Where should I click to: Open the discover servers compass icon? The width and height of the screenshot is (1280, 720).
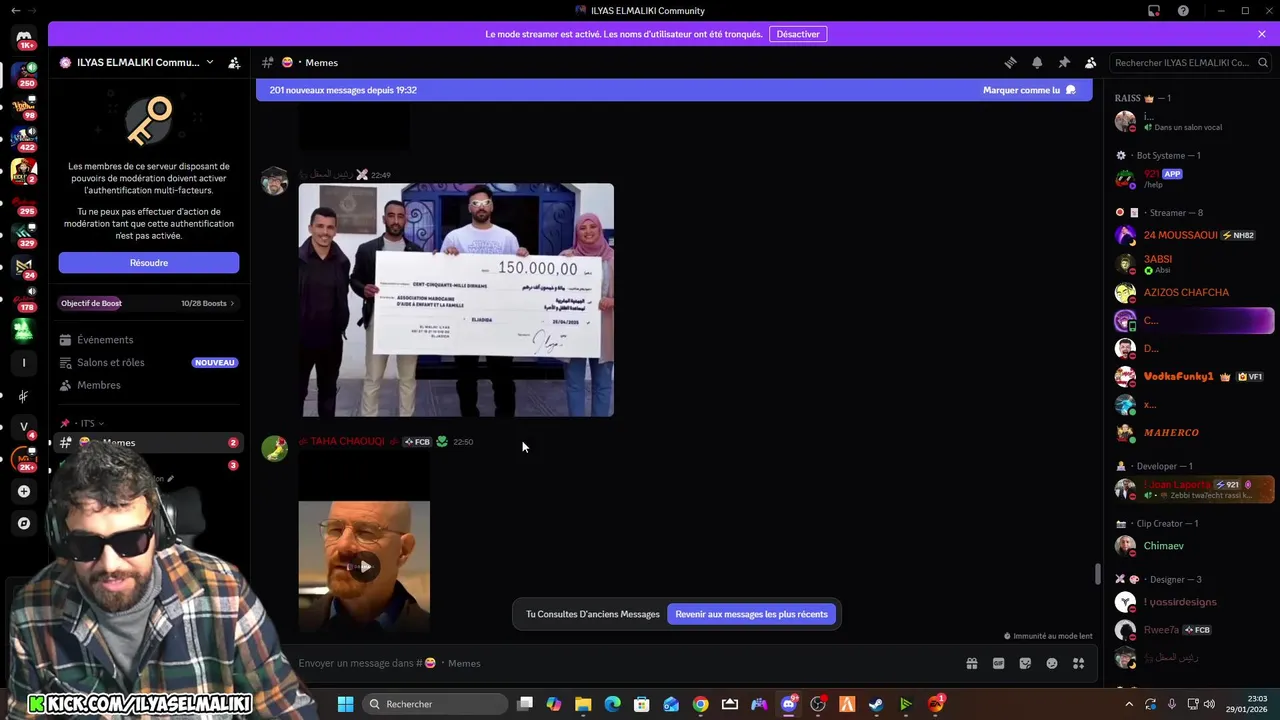tap(24, 523)
